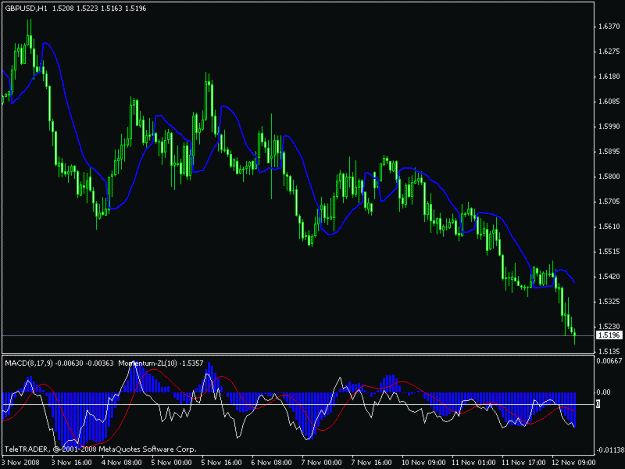Click the 11 Nov 17:00 time label
The image size is (625, 469).
click(x=523, y=463)
